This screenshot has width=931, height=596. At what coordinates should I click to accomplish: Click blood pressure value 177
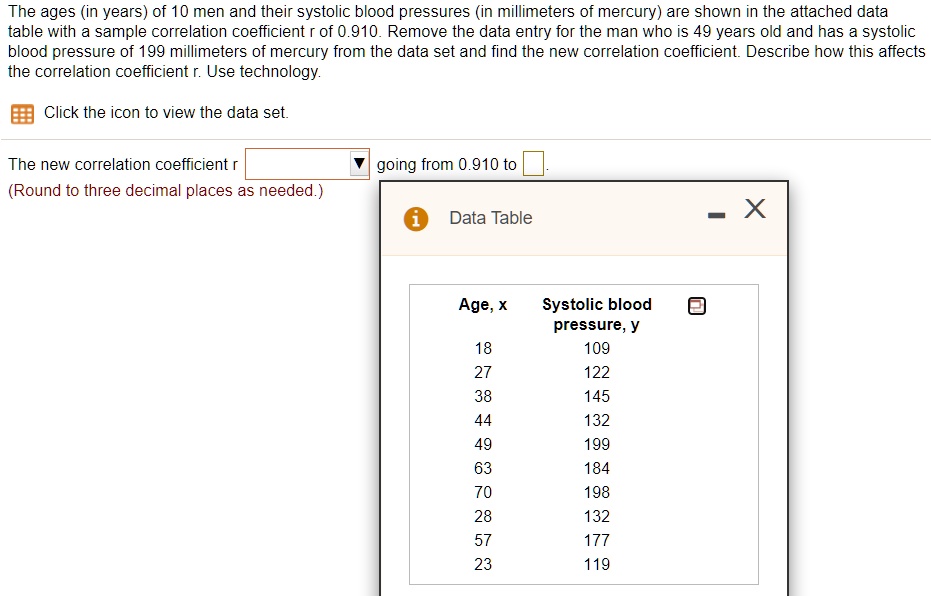click(x=597, y=540)
